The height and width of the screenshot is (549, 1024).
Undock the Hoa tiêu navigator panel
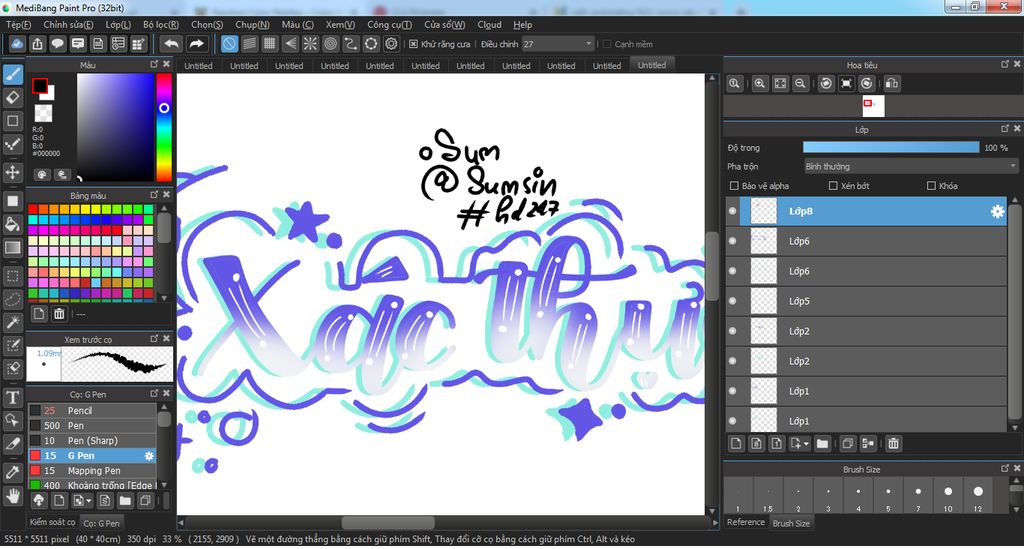[1005, 64]
